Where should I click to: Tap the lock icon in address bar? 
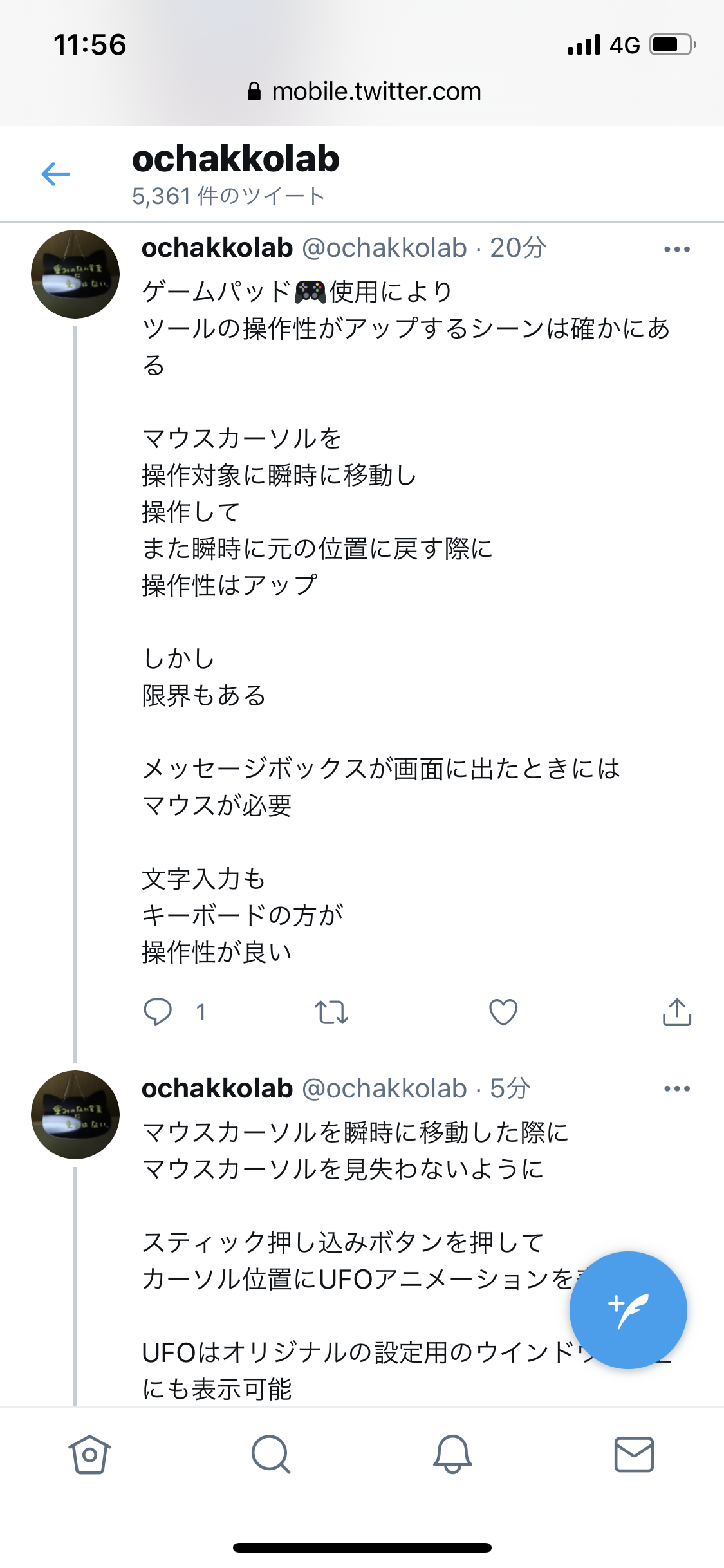coord(254,92)
